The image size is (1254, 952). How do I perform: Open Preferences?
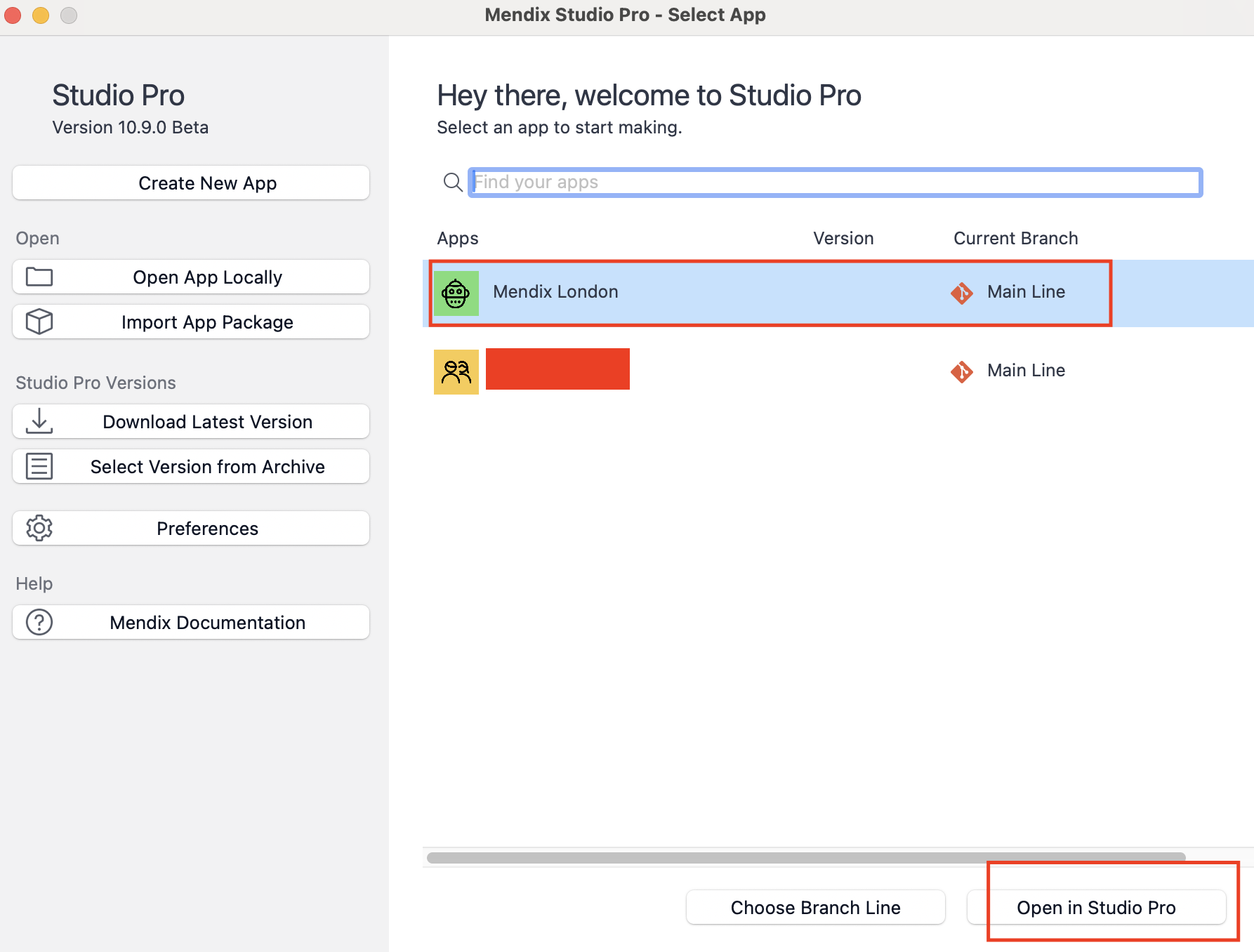click(191, 529)
